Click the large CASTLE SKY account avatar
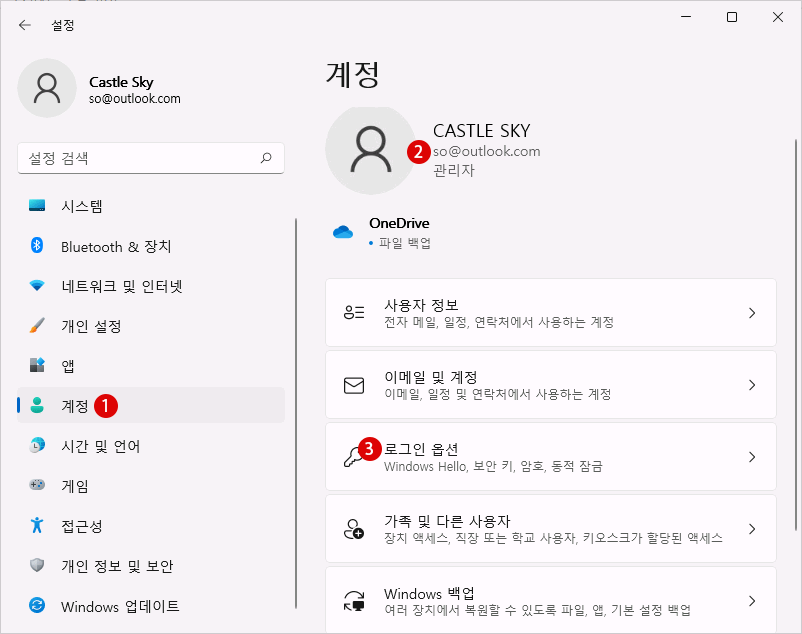 [371, 150]
